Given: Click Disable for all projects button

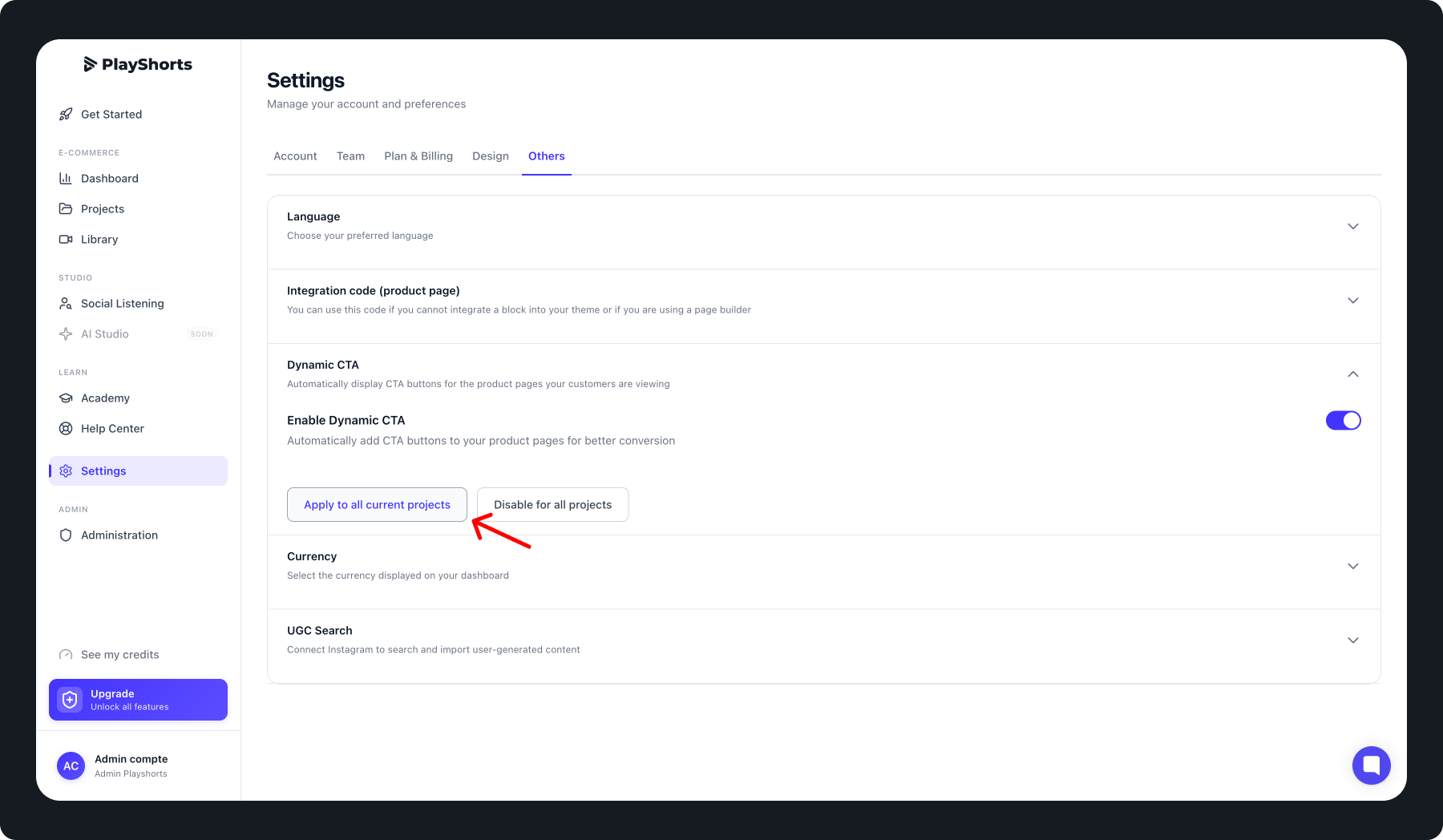Looking at the screenshot, I should (552, 505).
